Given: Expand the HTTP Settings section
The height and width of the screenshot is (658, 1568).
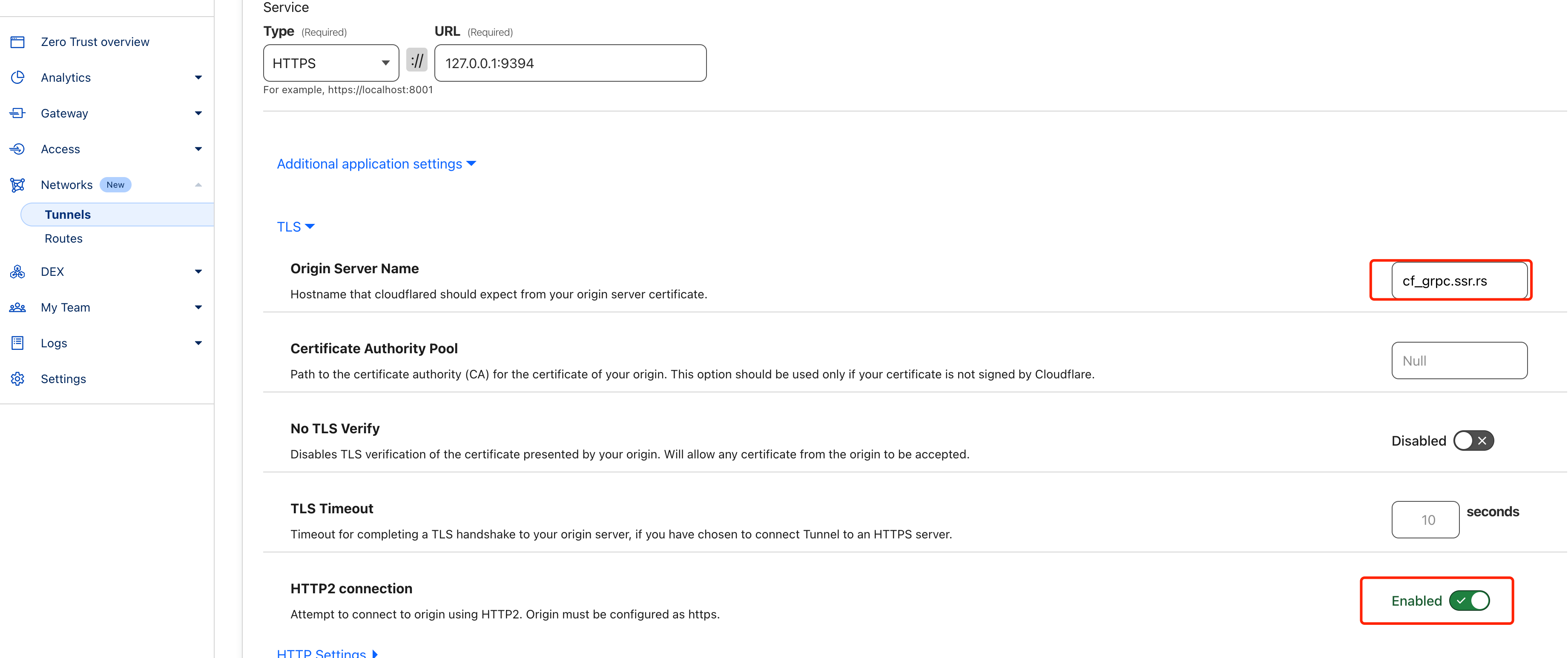Looking at the screenshot, I should tap(327, 653).
